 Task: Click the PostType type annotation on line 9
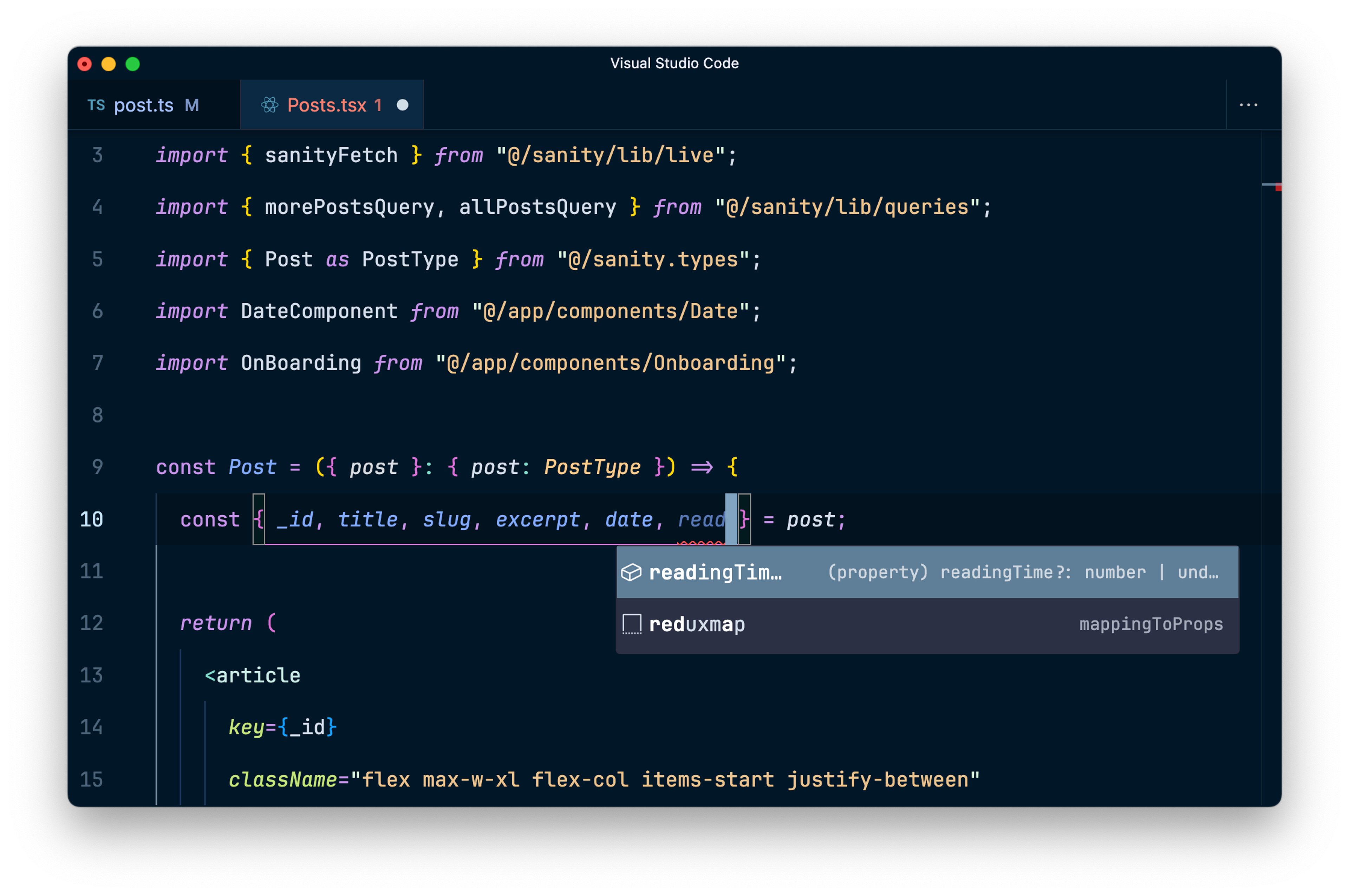pos(592,467)
